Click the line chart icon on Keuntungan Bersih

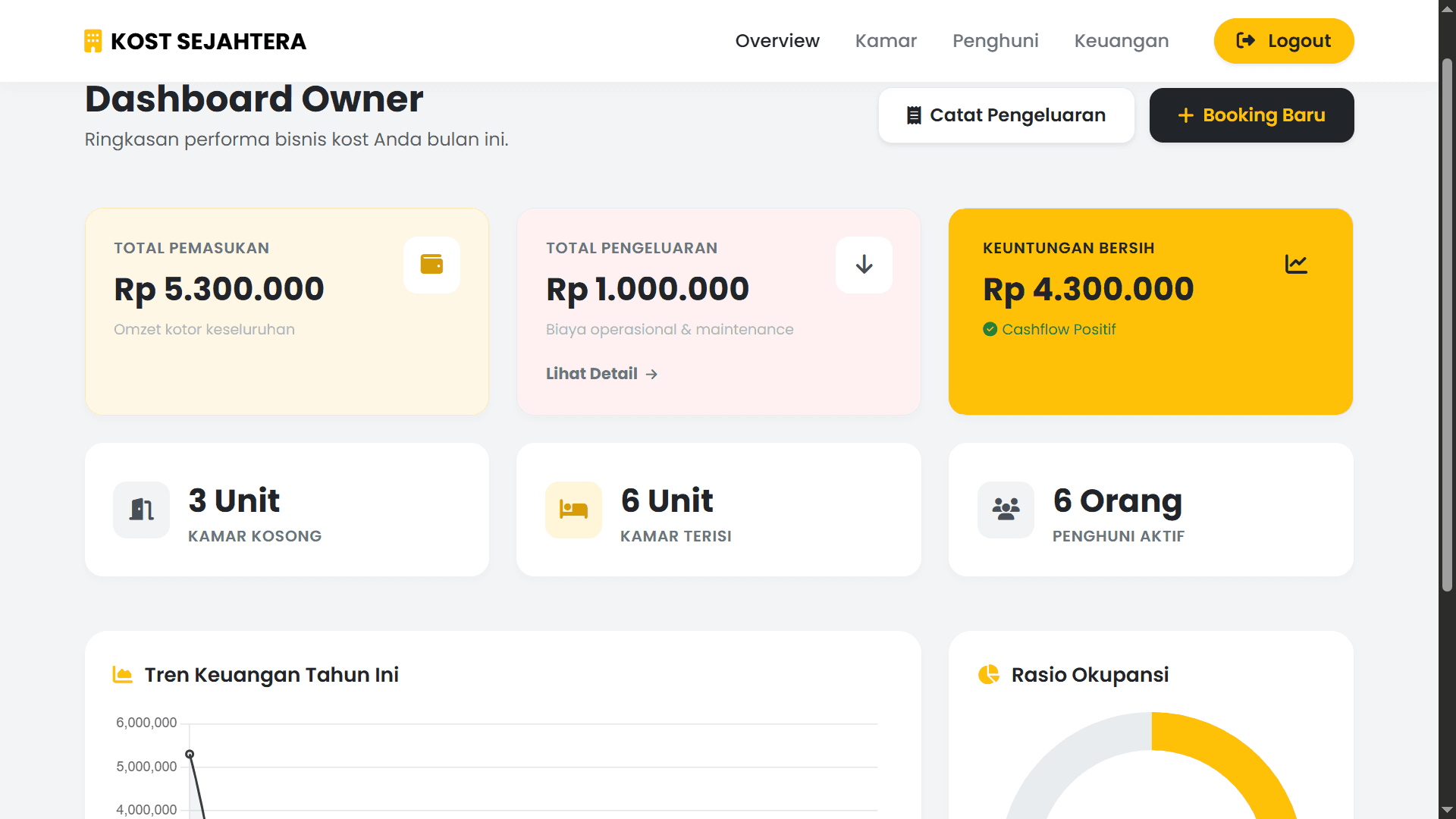(x=1297, y=264)
